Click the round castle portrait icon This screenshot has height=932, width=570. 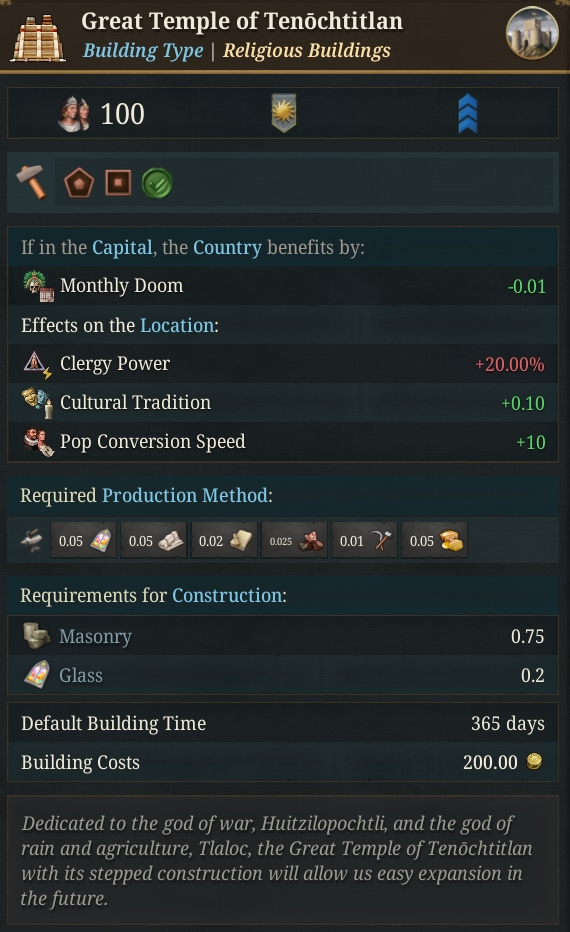(x=532, y=34)
